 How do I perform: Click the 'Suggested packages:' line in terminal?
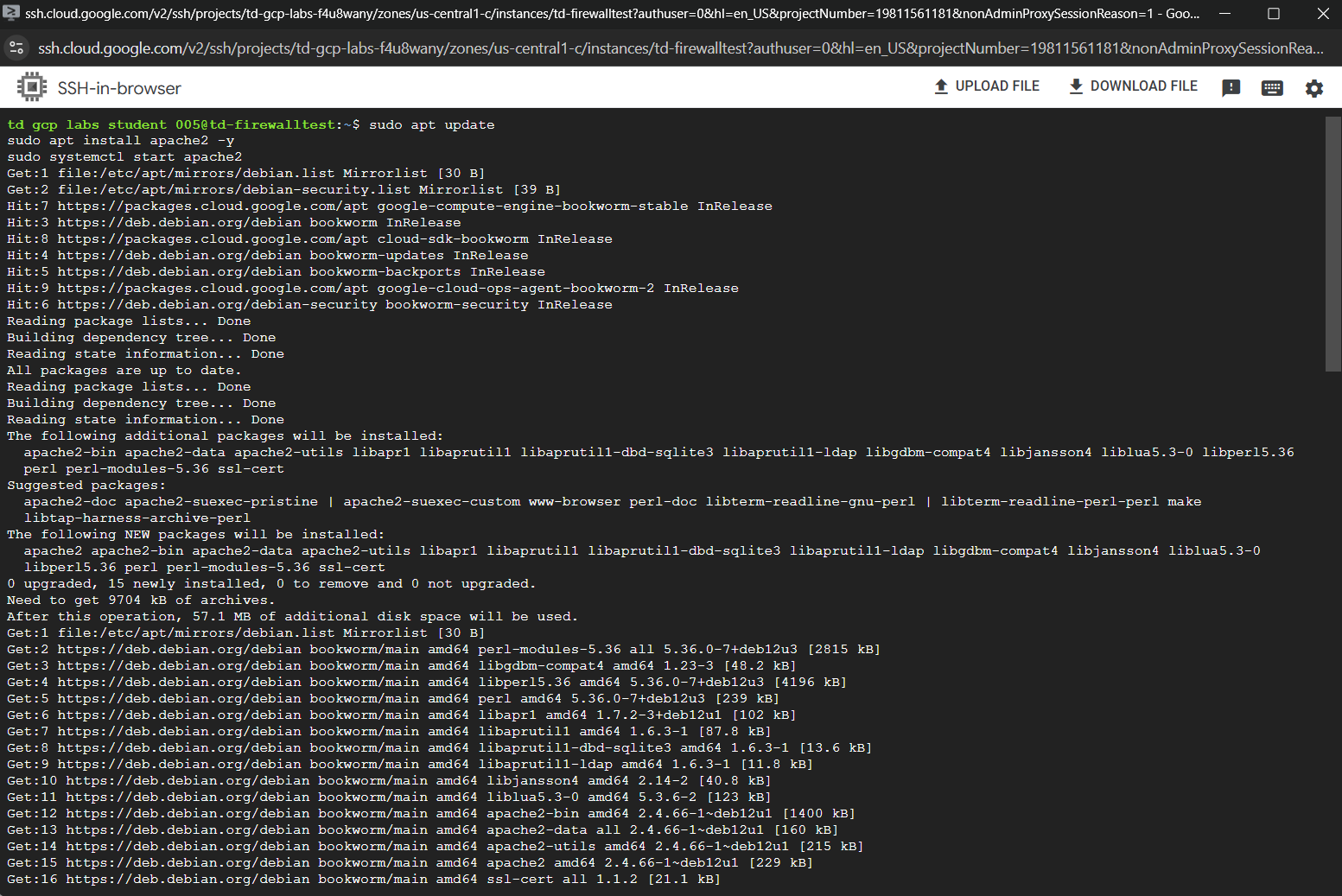coord(86,485)
